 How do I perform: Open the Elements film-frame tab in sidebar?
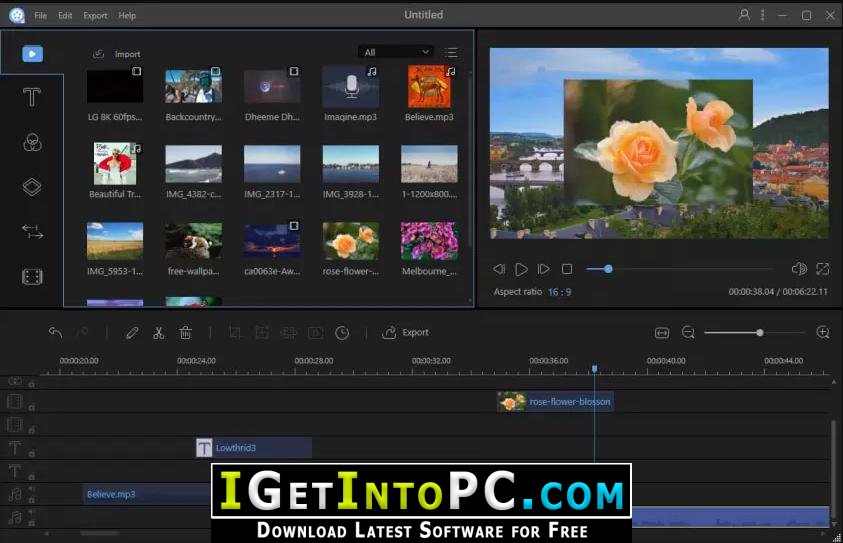[32, 277]
